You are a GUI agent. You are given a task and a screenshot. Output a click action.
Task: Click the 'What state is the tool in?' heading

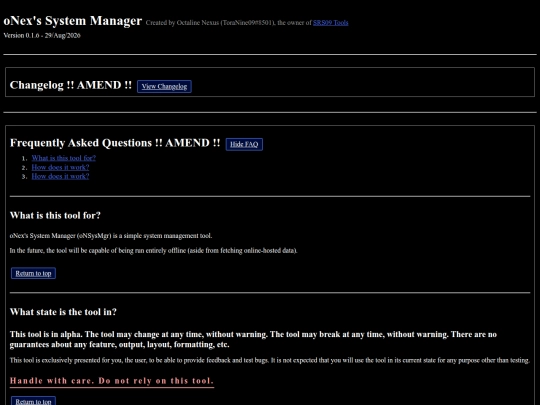coord(63,312)
